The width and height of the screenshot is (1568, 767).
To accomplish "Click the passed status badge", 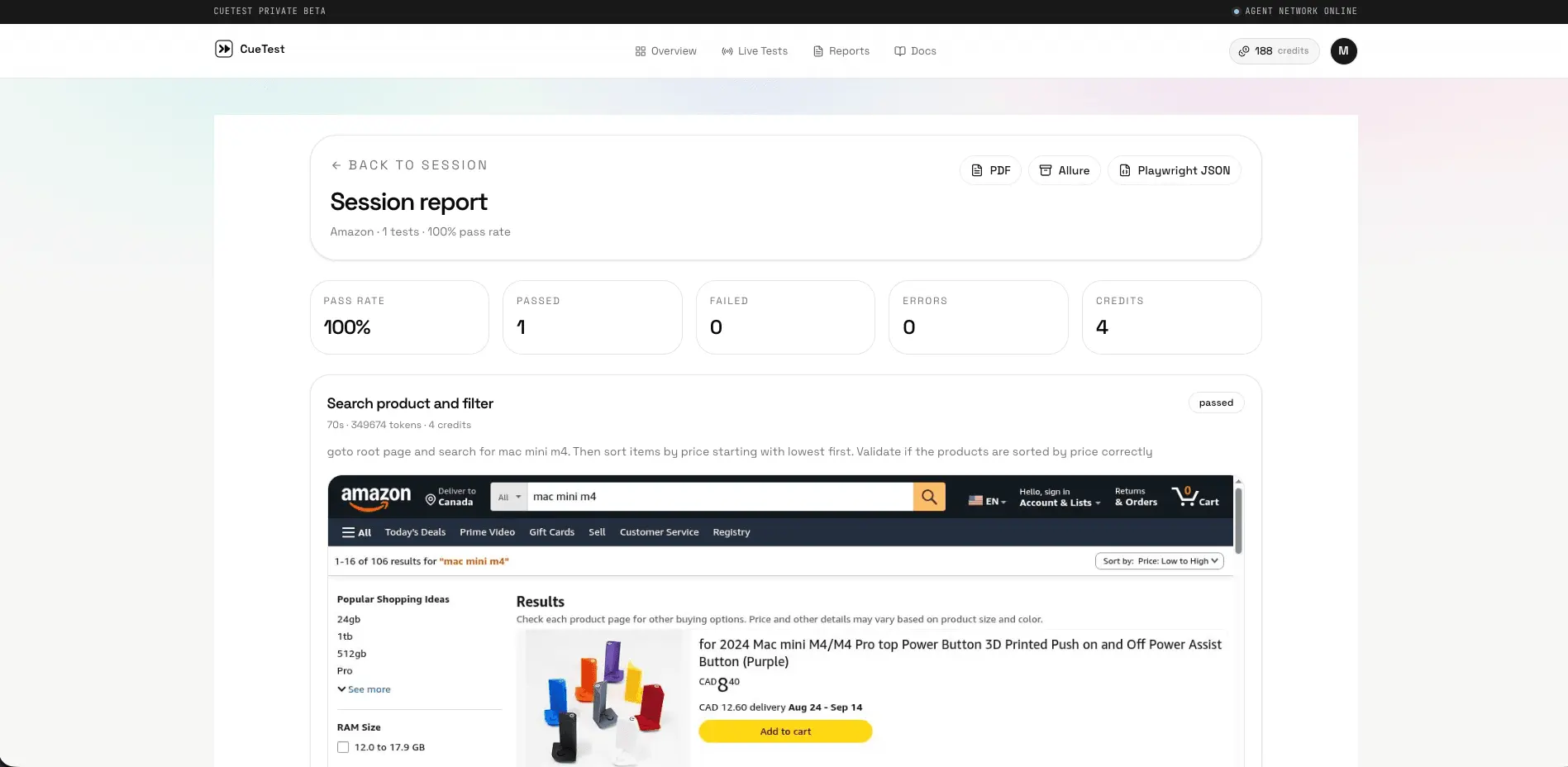I will click(x=1216, y=403).
